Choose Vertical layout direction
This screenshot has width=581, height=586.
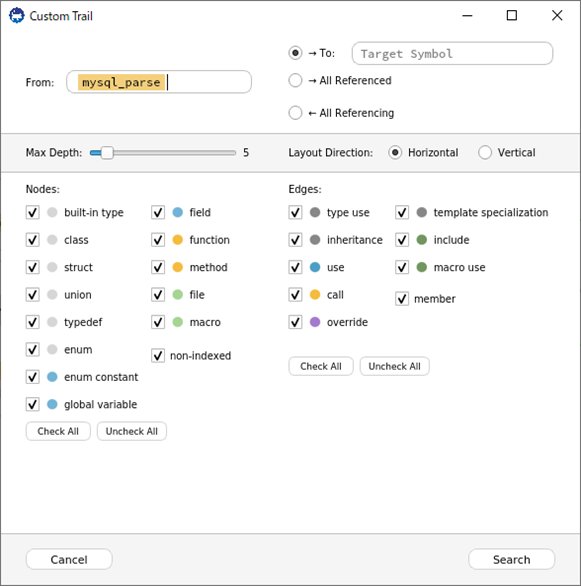coord(485,152)
